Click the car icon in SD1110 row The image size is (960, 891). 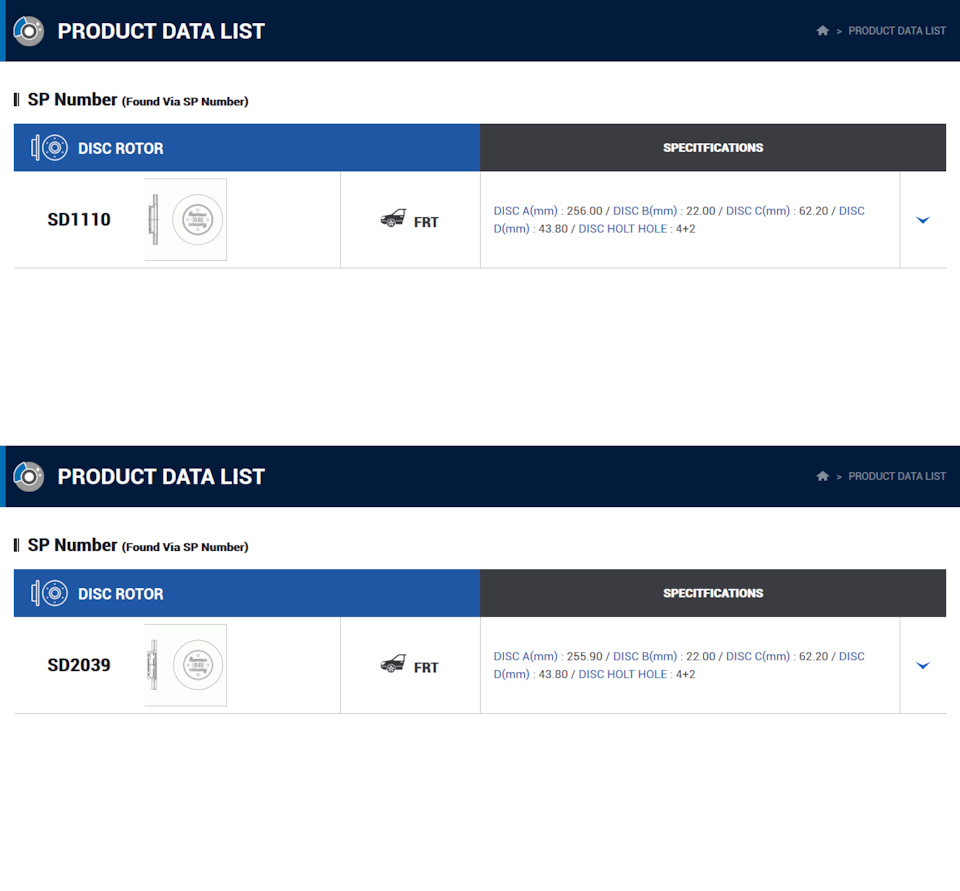coord(392,219)
